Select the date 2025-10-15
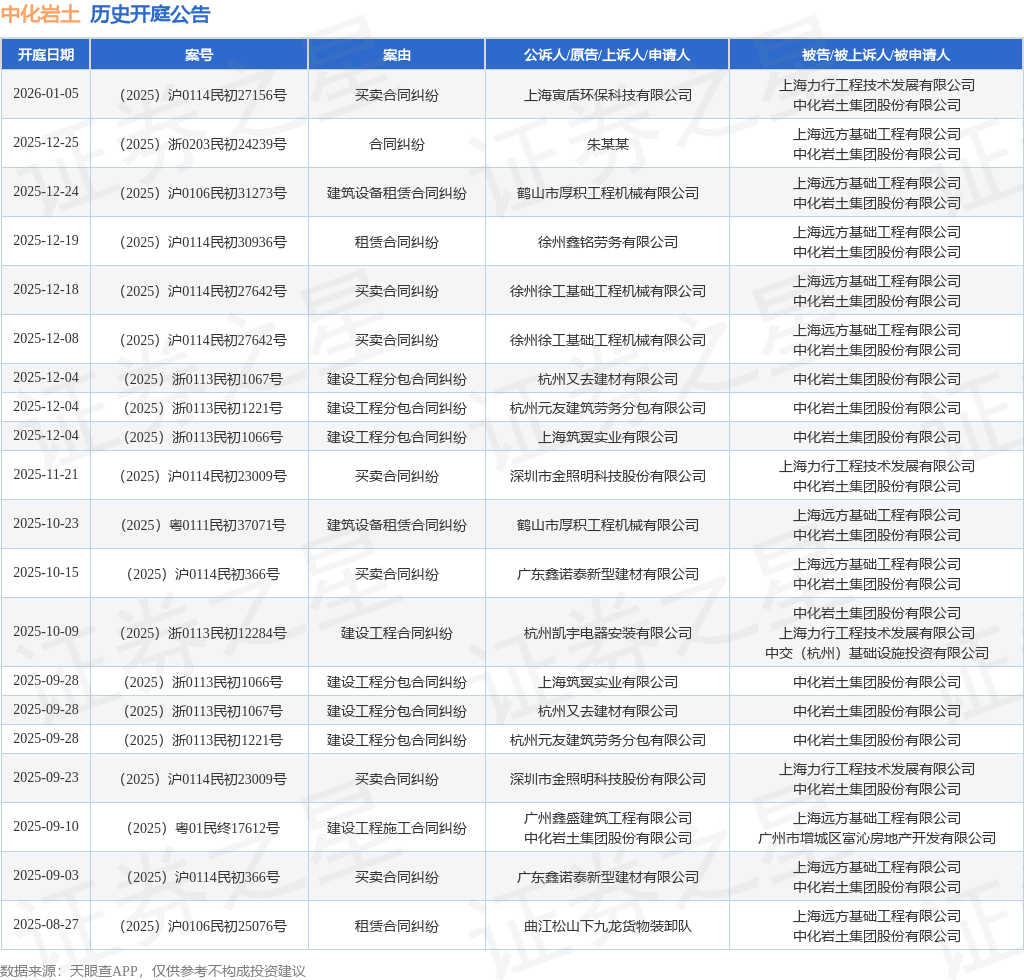Viewport: 1024px width, 980px height. pyautogui.click(x=46, y=573)
